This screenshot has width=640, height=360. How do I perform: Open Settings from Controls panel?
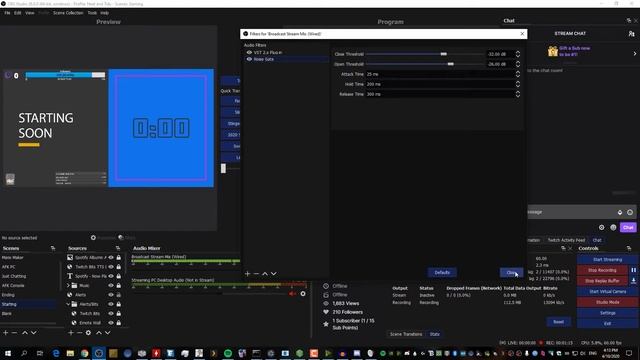coord(607,313)
